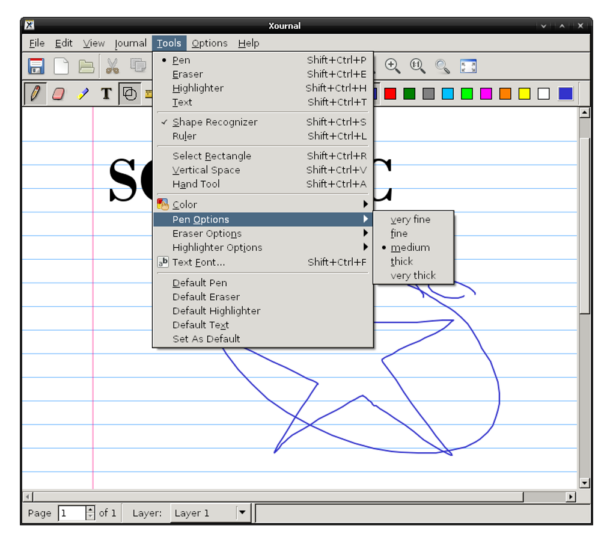Select the yellow Highlighter tool icon
The width and height of the screenshot is (613, 540).
(x=82, y=94)
